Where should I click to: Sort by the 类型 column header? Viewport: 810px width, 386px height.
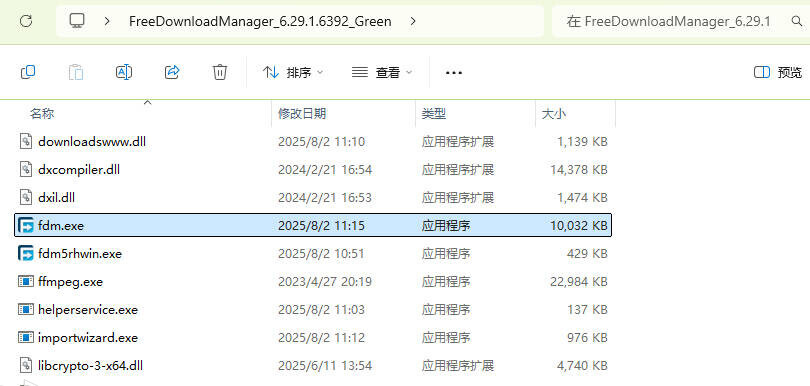pos(434,114)
